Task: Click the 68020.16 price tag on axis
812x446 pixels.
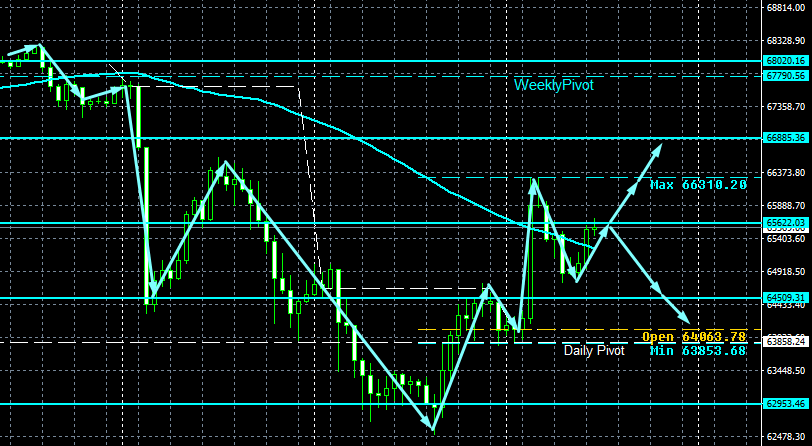Action: click(x=785, y=61)
